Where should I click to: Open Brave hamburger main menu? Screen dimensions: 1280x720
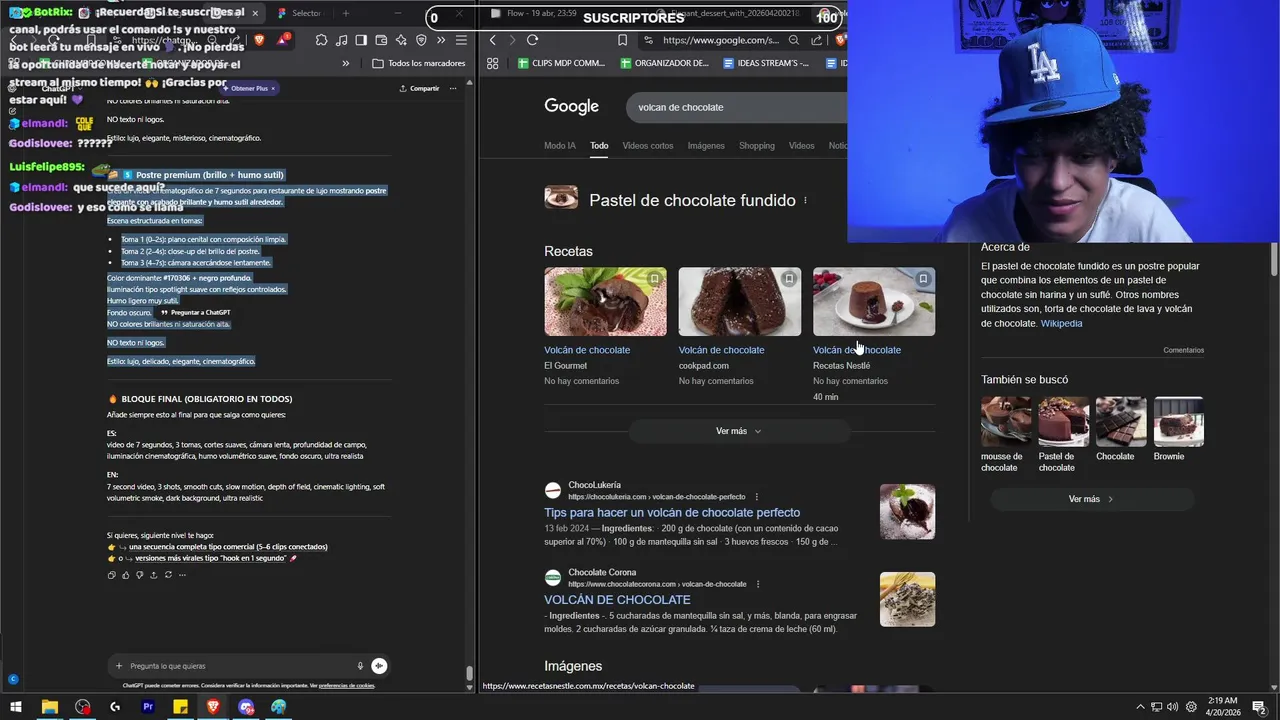[x=461, y=40]
